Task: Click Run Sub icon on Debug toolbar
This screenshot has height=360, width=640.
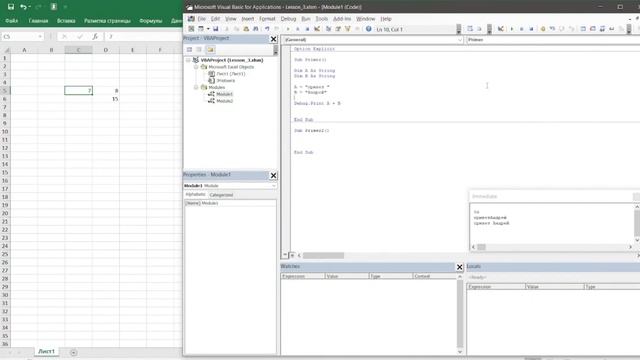Action: [x=512, y=29]
